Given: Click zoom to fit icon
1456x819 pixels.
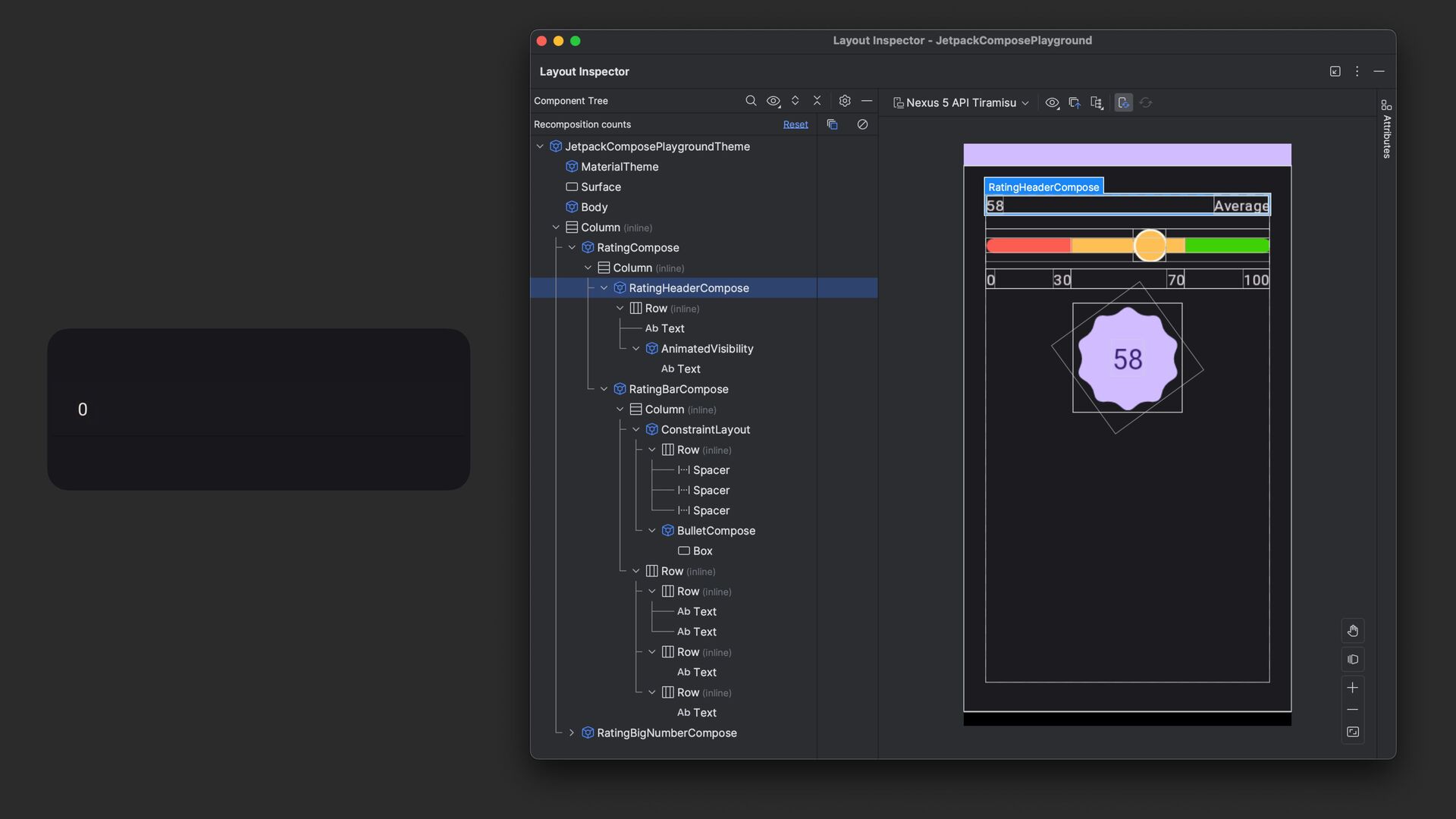Looking at the screenshot, I should click(x=1353, y=733).
